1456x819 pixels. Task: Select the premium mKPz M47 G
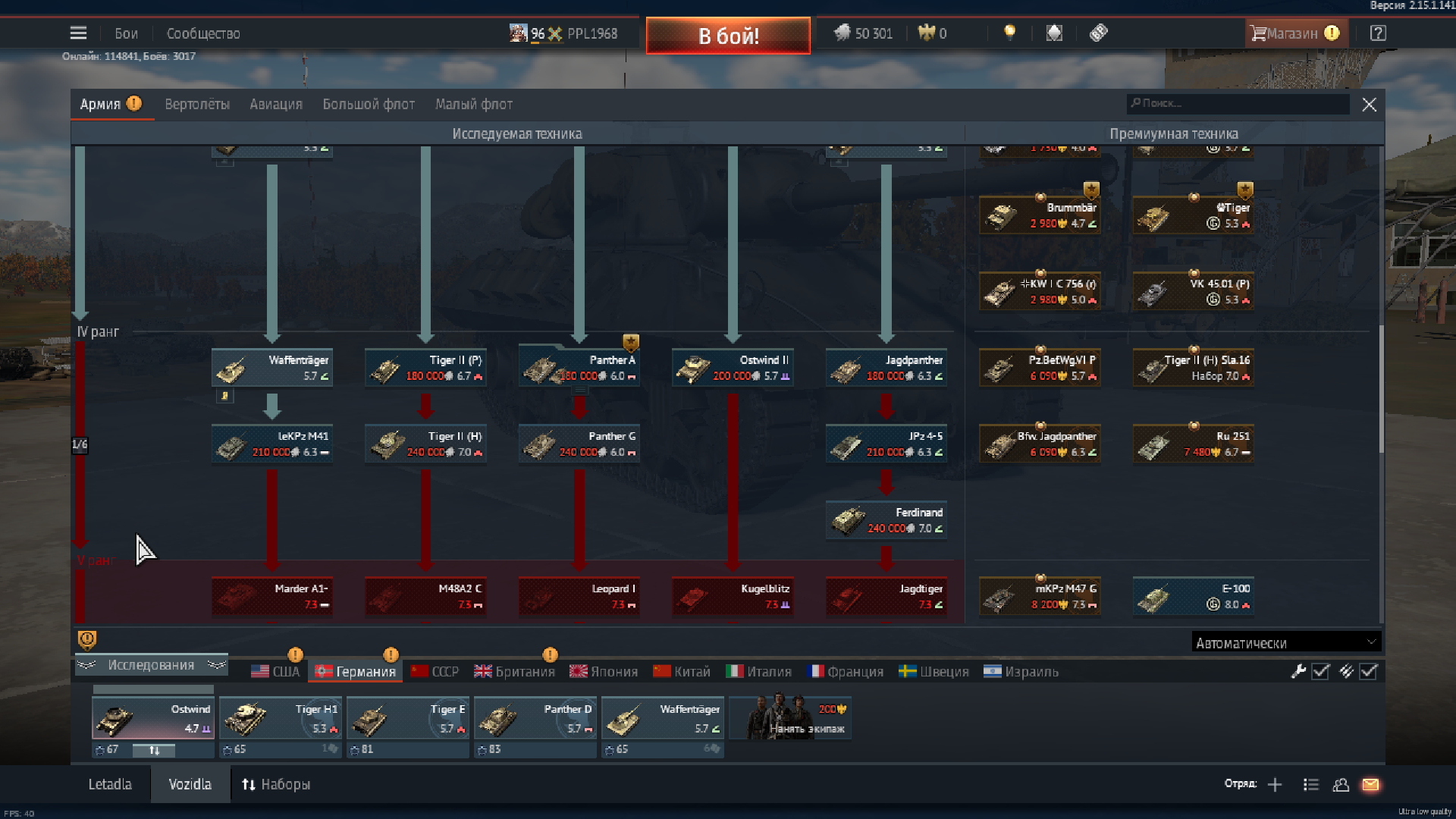[x=1040, y=597]
